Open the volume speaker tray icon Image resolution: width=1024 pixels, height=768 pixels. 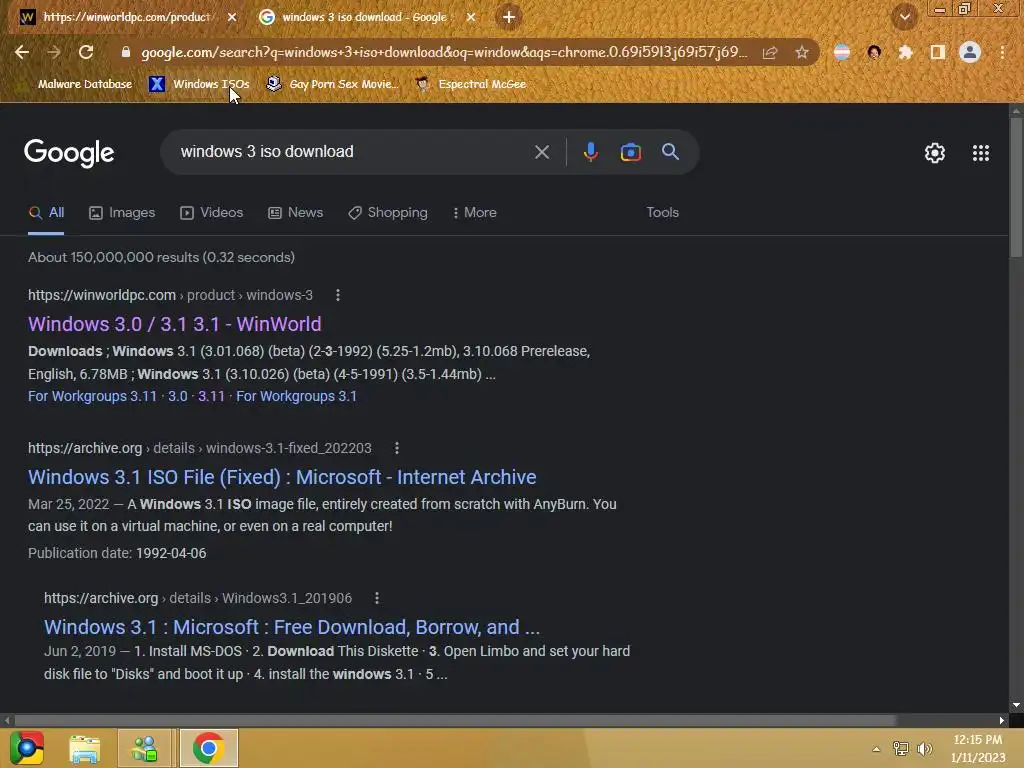point(925,749)
